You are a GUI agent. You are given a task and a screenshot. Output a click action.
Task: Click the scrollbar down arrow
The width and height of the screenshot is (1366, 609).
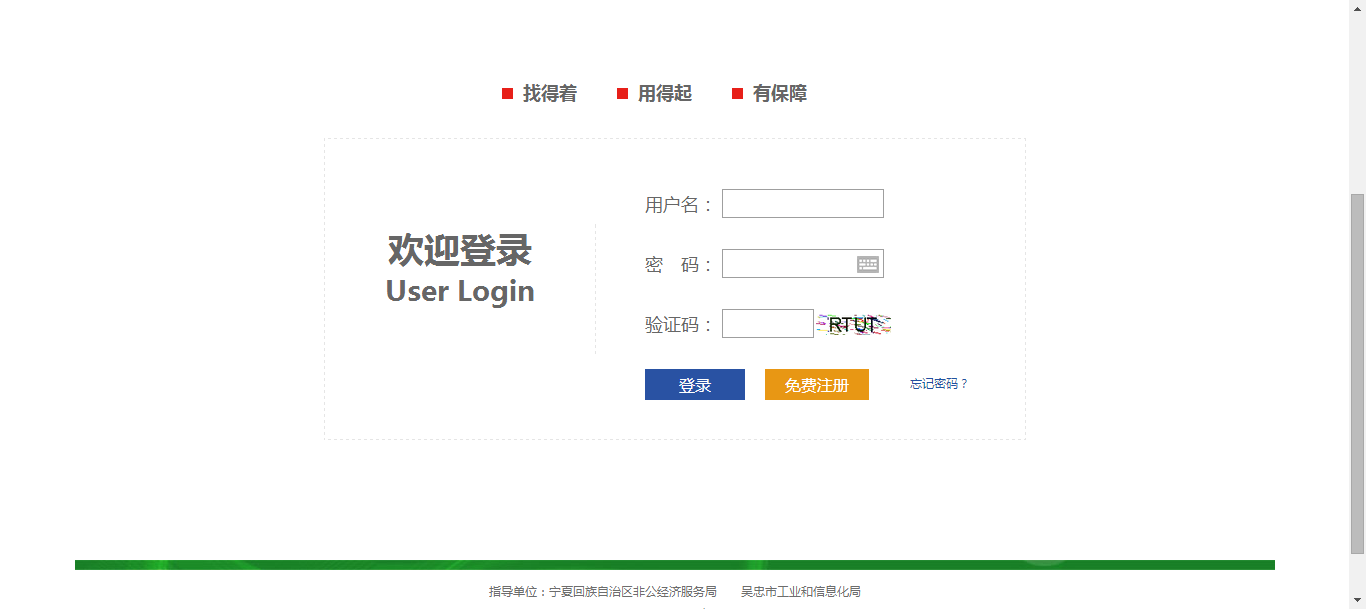(1357, 601)
